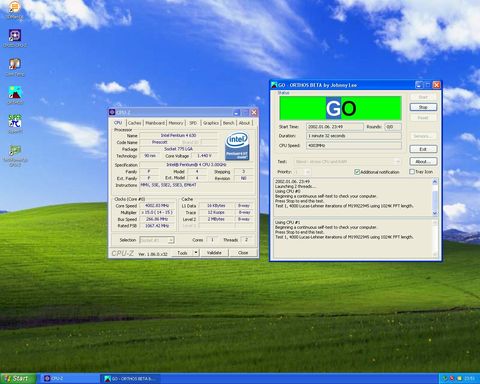
Task: Open the Windows Start menu
Action: pyautogui.click(x=18, y=379)
